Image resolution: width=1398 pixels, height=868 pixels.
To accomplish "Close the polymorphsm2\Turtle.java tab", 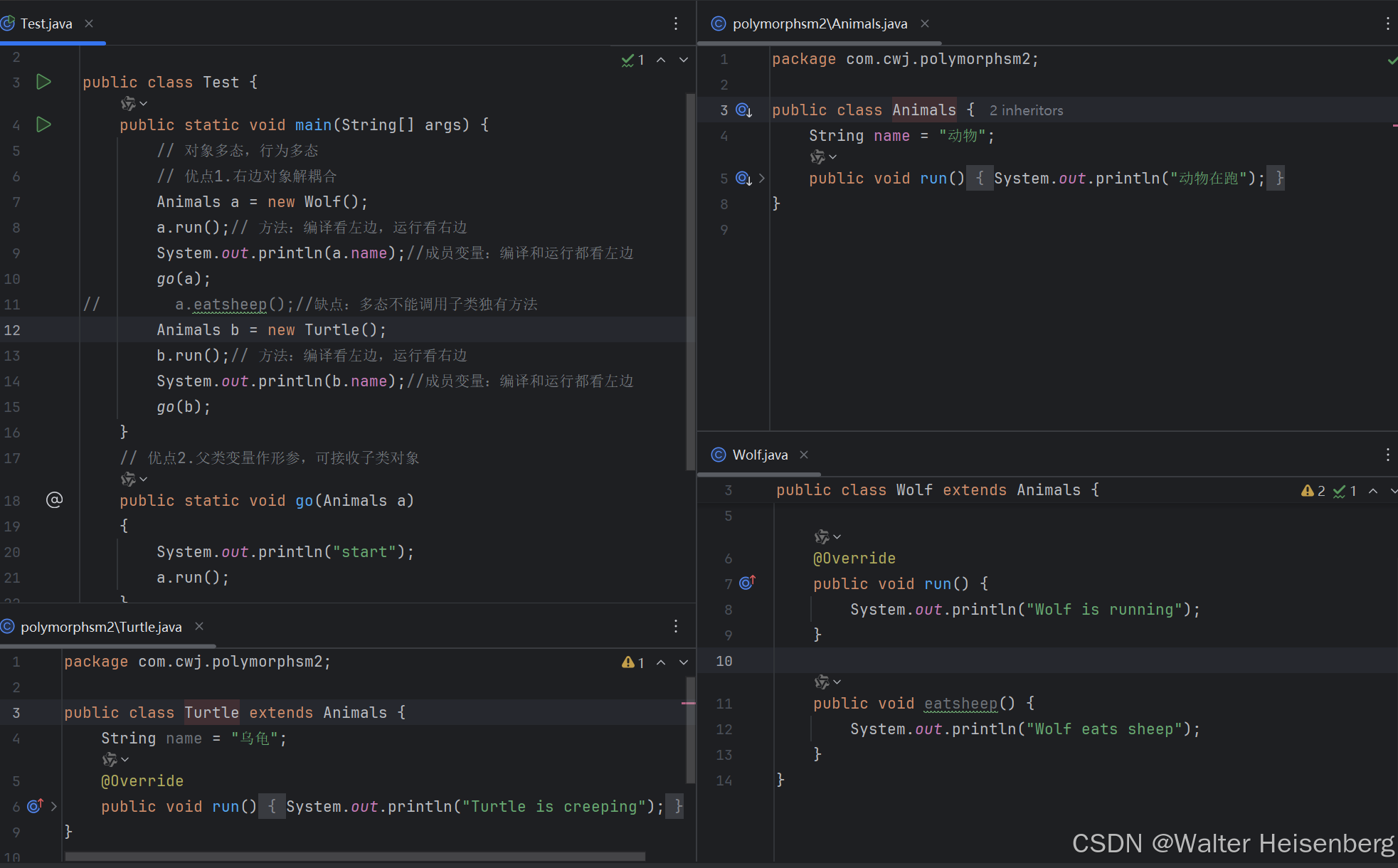I will (x=199, y=626).
